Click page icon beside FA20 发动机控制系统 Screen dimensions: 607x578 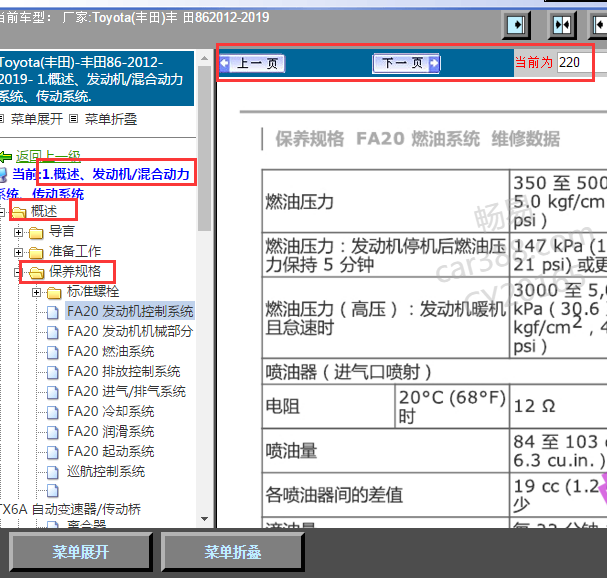53,312
